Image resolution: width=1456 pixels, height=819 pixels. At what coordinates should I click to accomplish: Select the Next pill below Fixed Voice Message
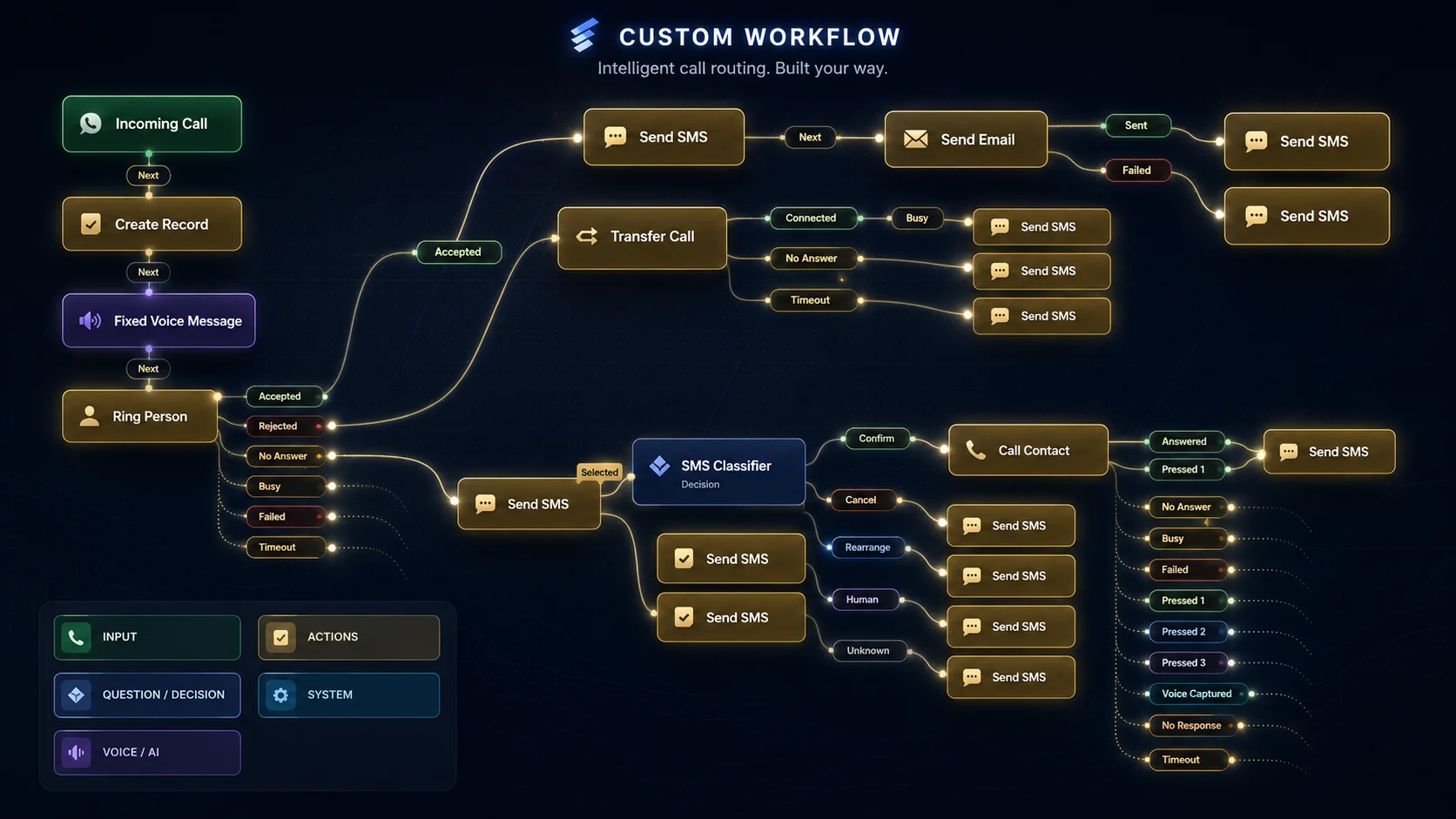pos(148,369)
